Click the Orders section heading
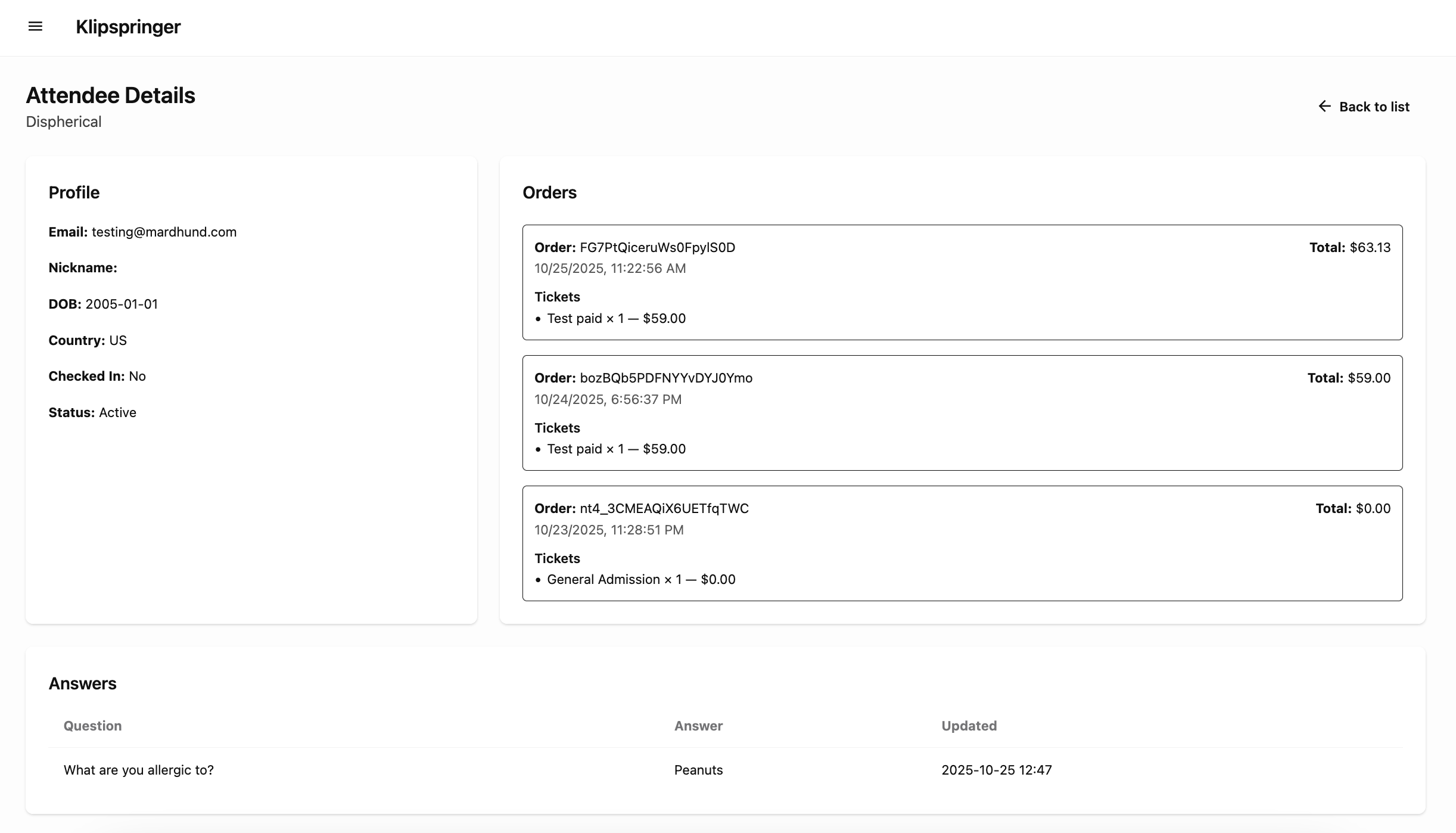Screen dimensions: 1456x833 click(x=549, y=192)
